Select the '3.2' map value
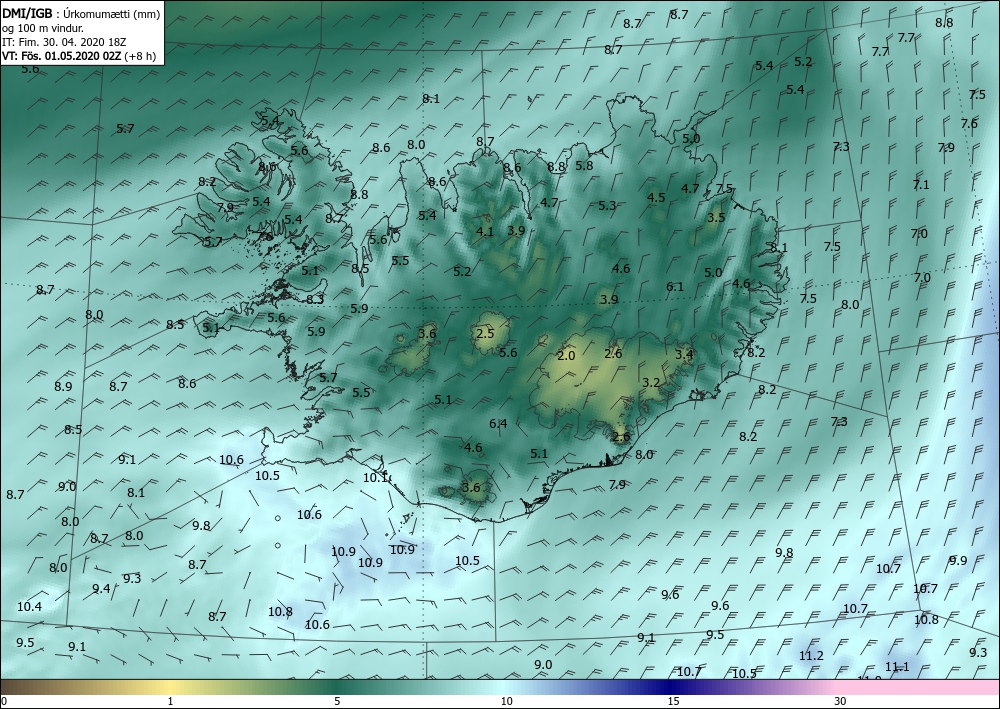Viewport: 1000px width, 709px height. (651, 383)
